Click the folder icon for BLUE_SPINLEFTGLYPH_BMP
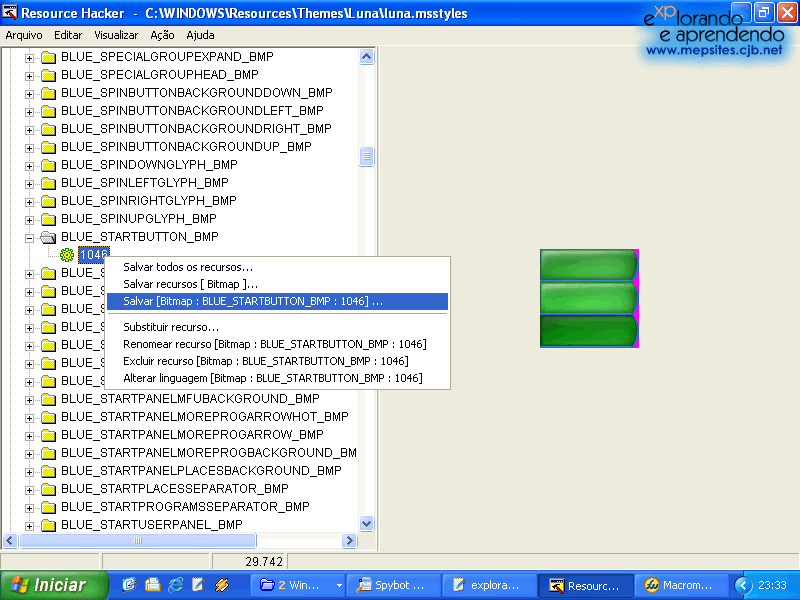This screenshot has height=600, width=800. [x=48, y=184]
